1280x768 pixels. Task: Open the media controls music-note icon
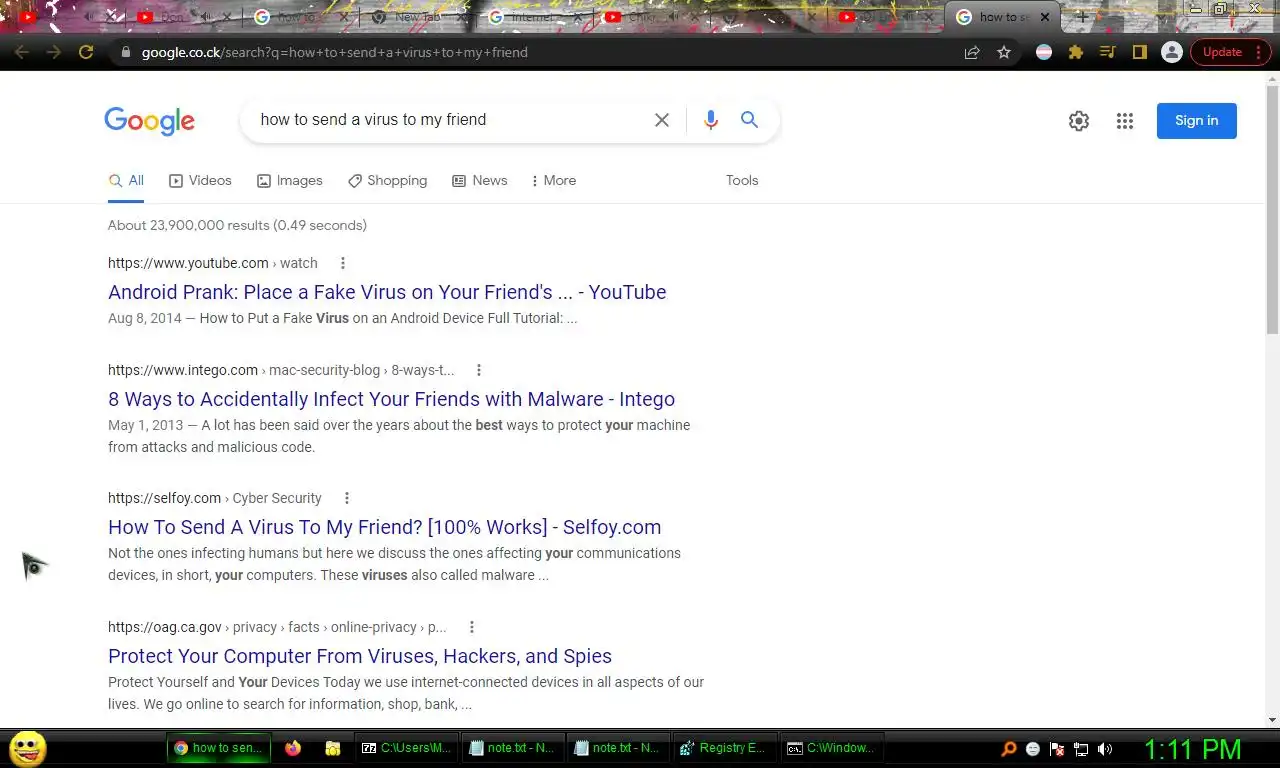click(1107, 52)
